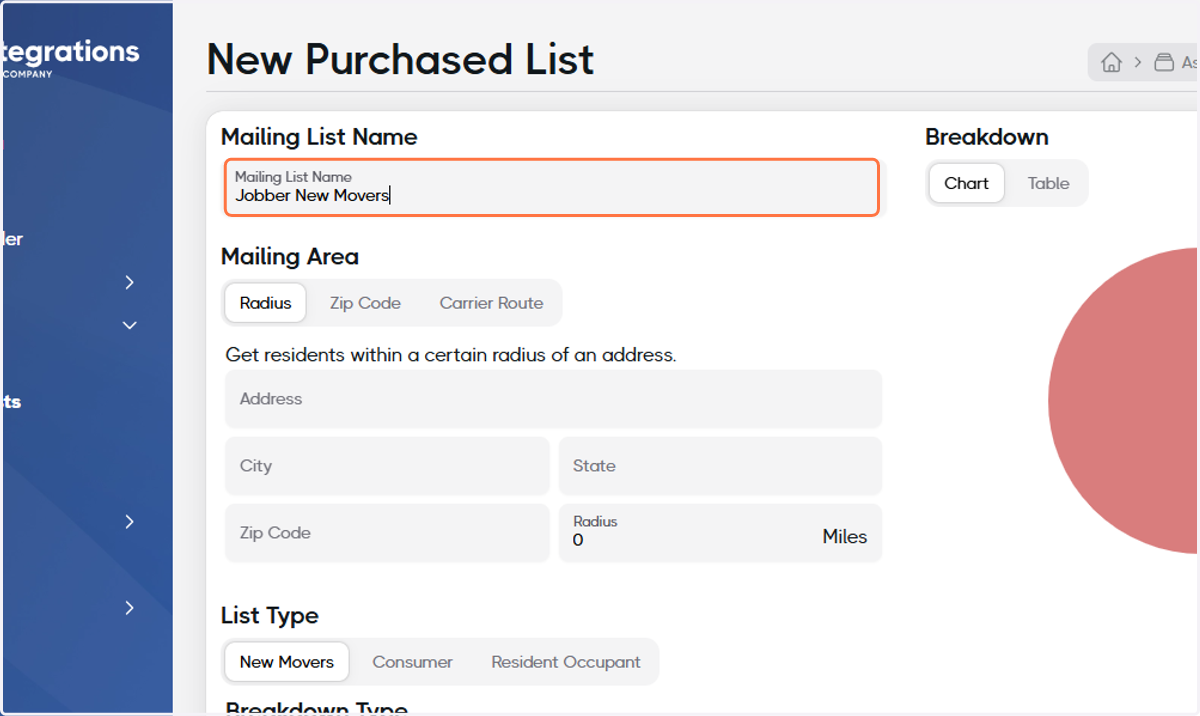This screenshot has height=716, width=1200.
Task: Select Consumer list type
Action: 412,662
